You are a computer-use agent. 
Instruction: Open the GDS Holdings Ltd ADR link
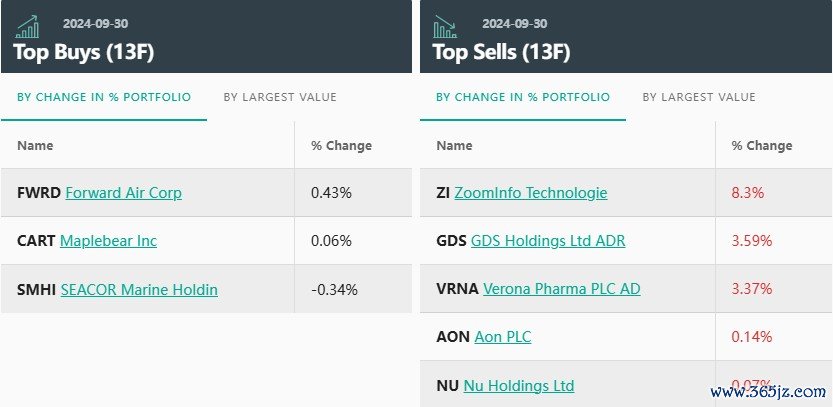click(x=548, y=241)
